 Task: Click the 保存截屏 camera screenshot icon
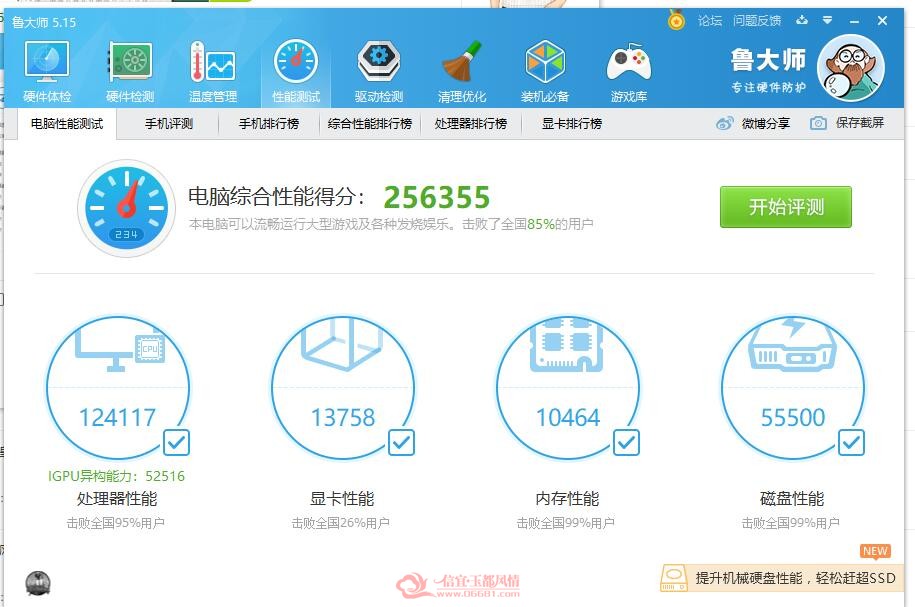(x=818, y=123)
